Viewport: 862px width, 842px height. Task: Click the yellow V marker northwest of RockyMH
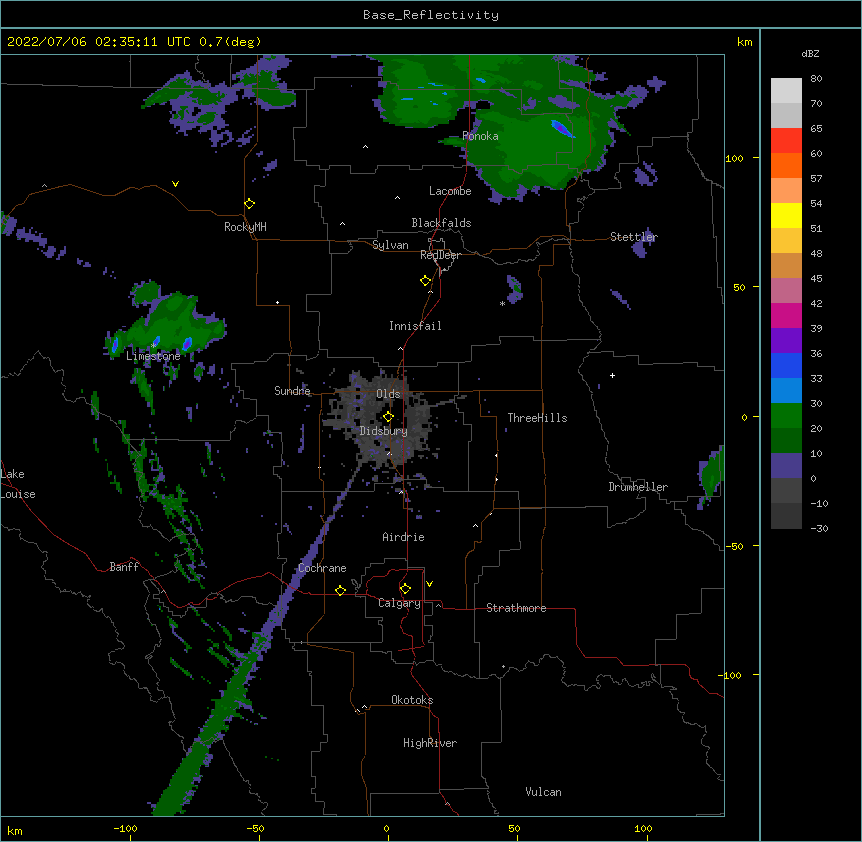coord(175,184)
